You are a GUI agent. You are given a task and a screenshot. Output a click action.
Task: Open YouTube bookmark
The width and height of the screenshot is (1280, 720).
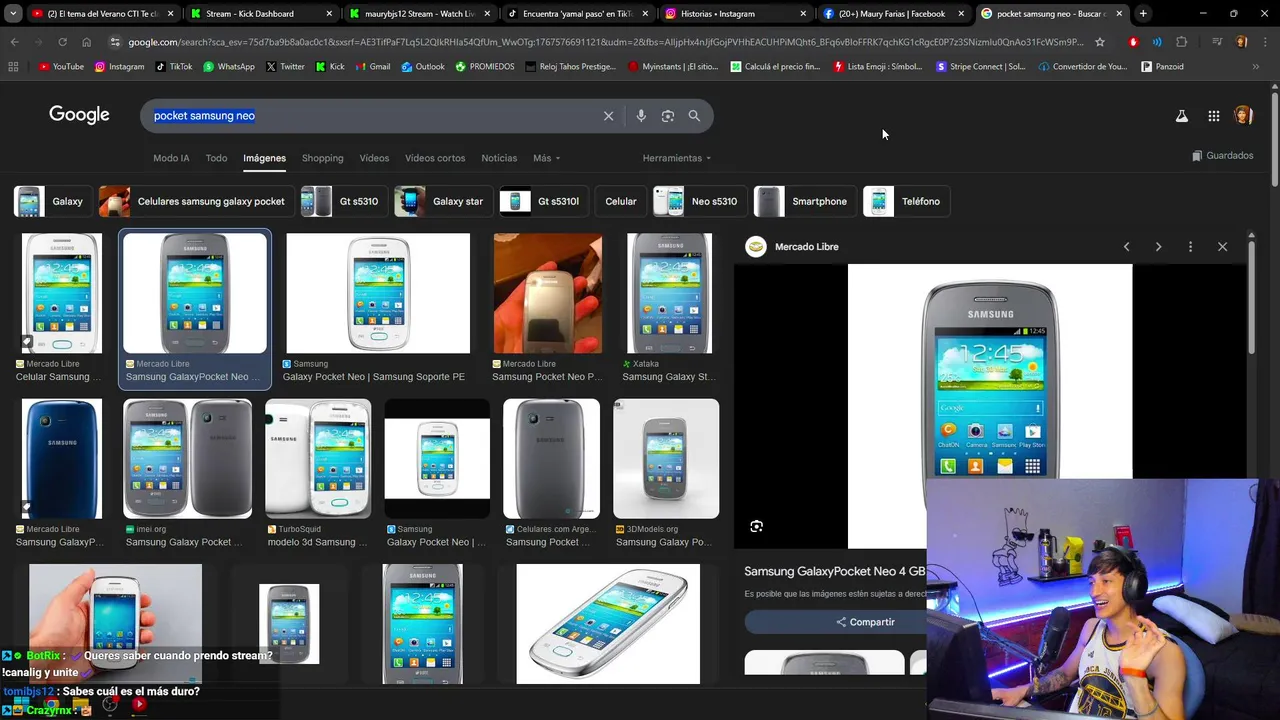[x=61, y=67]
